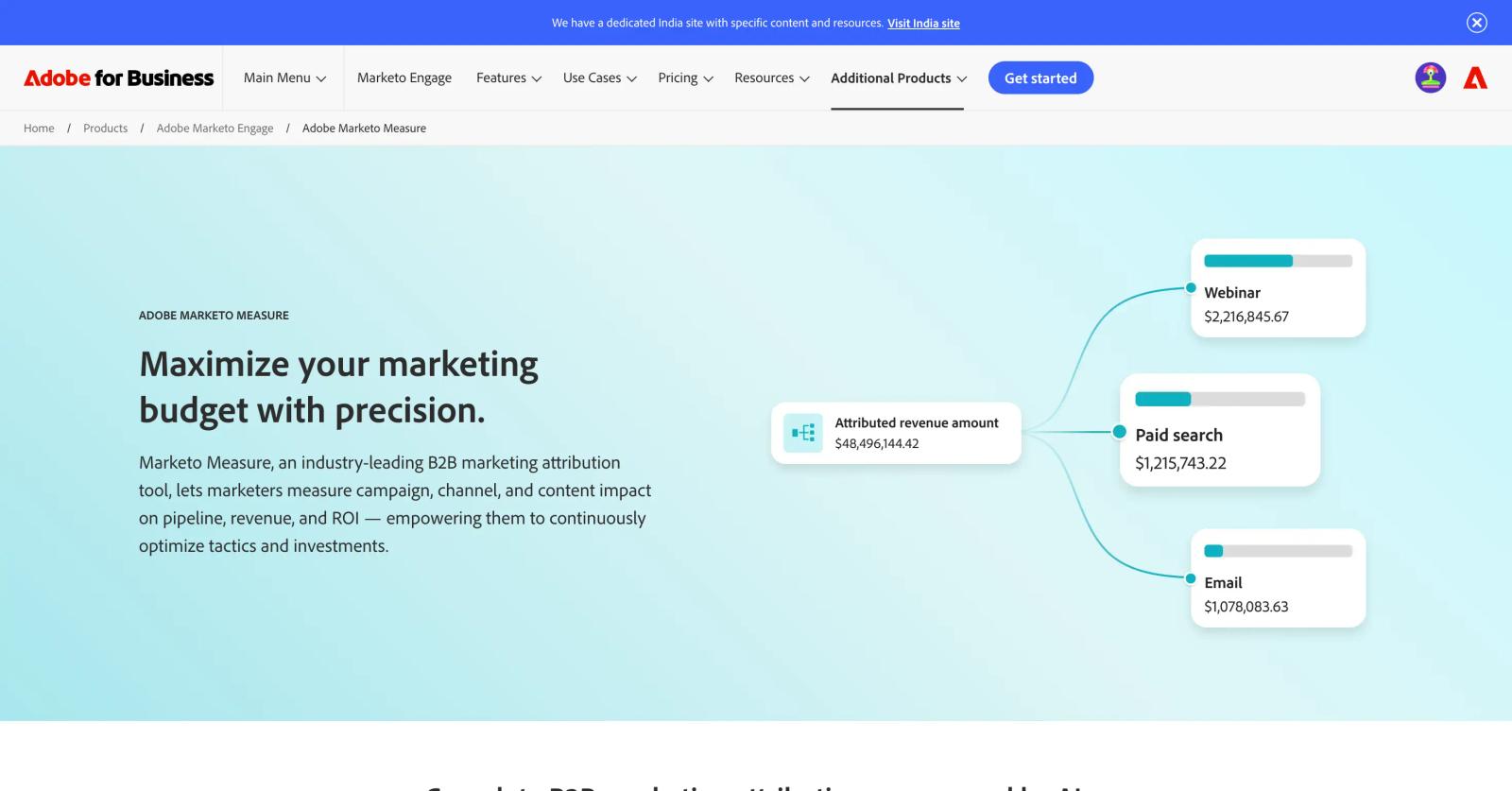Select the Paid search revenue card

(1219, 430)
